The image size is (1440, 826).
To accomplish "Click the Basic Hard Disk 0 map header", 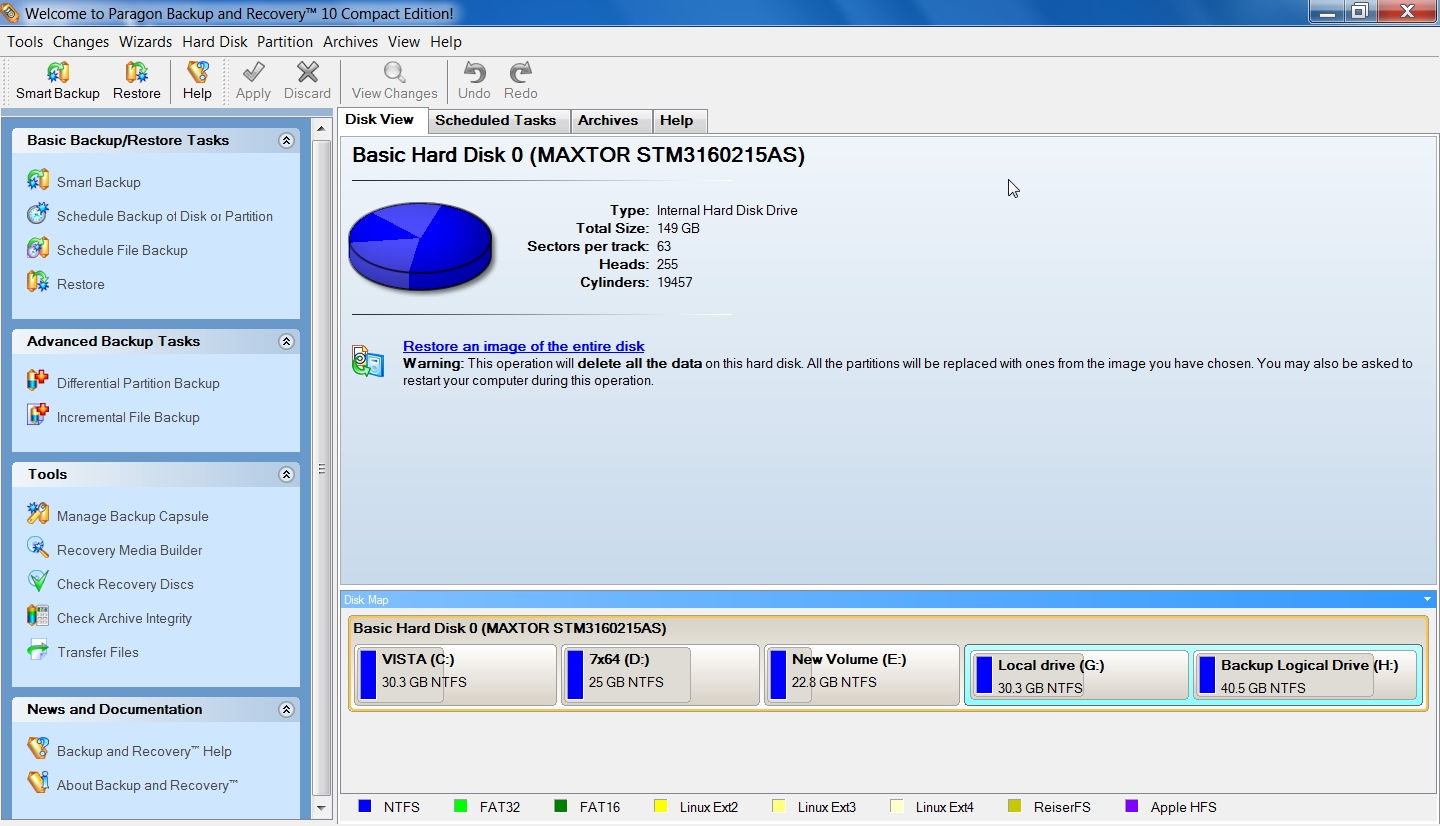I will tap(510, 629).
